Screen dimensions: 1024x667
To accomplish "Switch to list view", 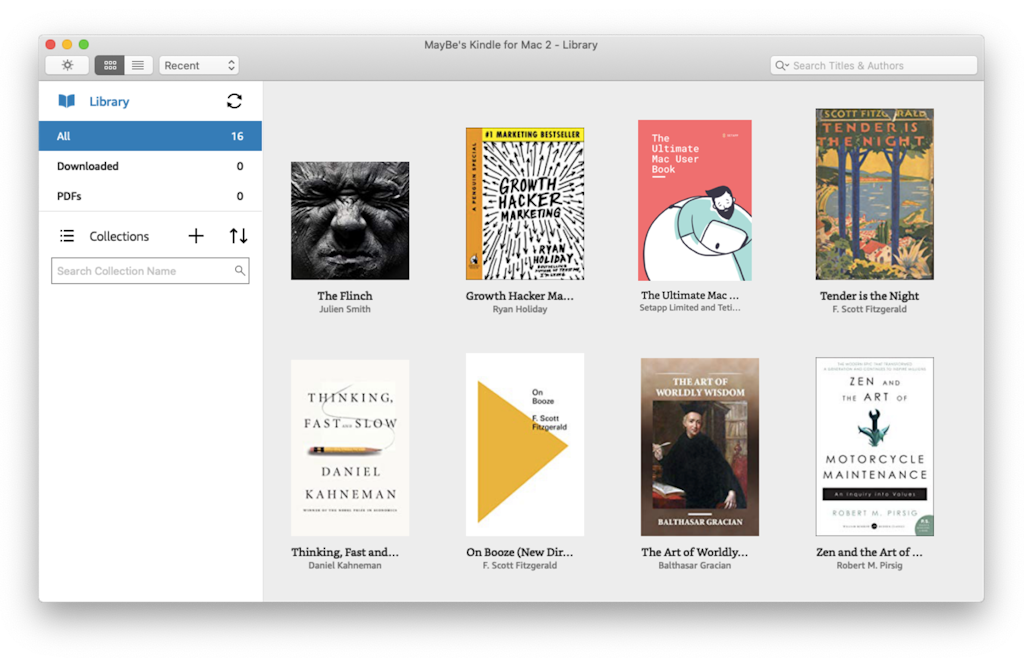I will pos(137,65).
